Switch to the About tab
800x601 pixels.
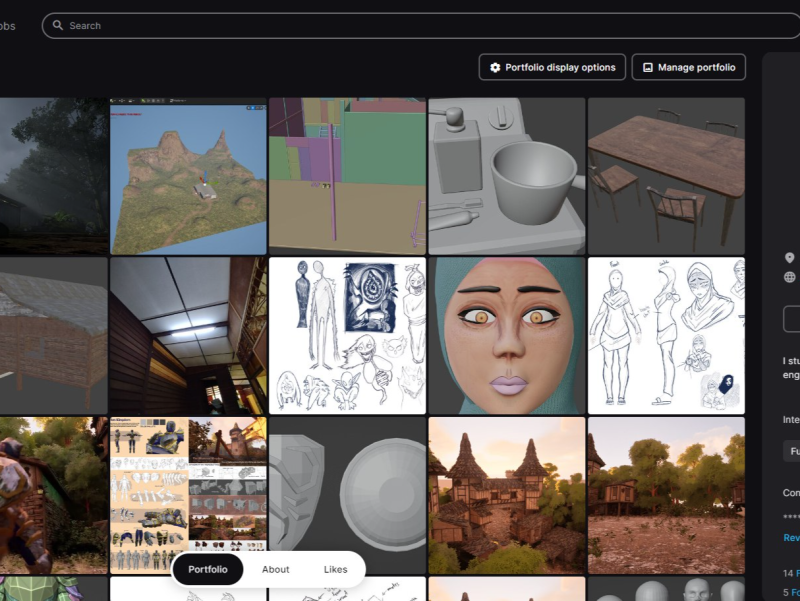pos(275,569)
